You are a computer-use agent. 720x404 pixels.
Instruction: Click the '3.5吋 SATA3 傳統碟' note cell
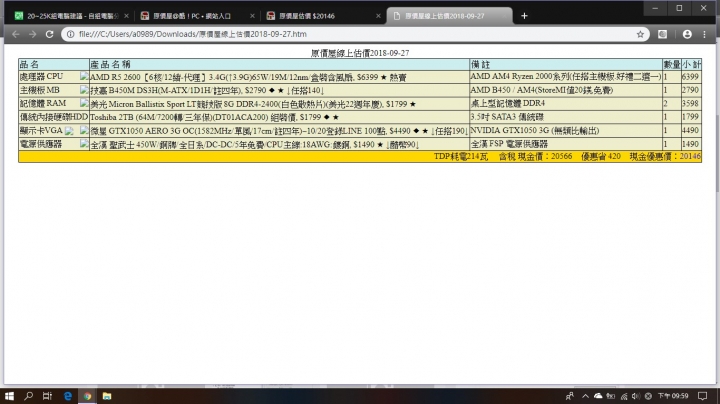pyautogui.click(x=566, y=117)
